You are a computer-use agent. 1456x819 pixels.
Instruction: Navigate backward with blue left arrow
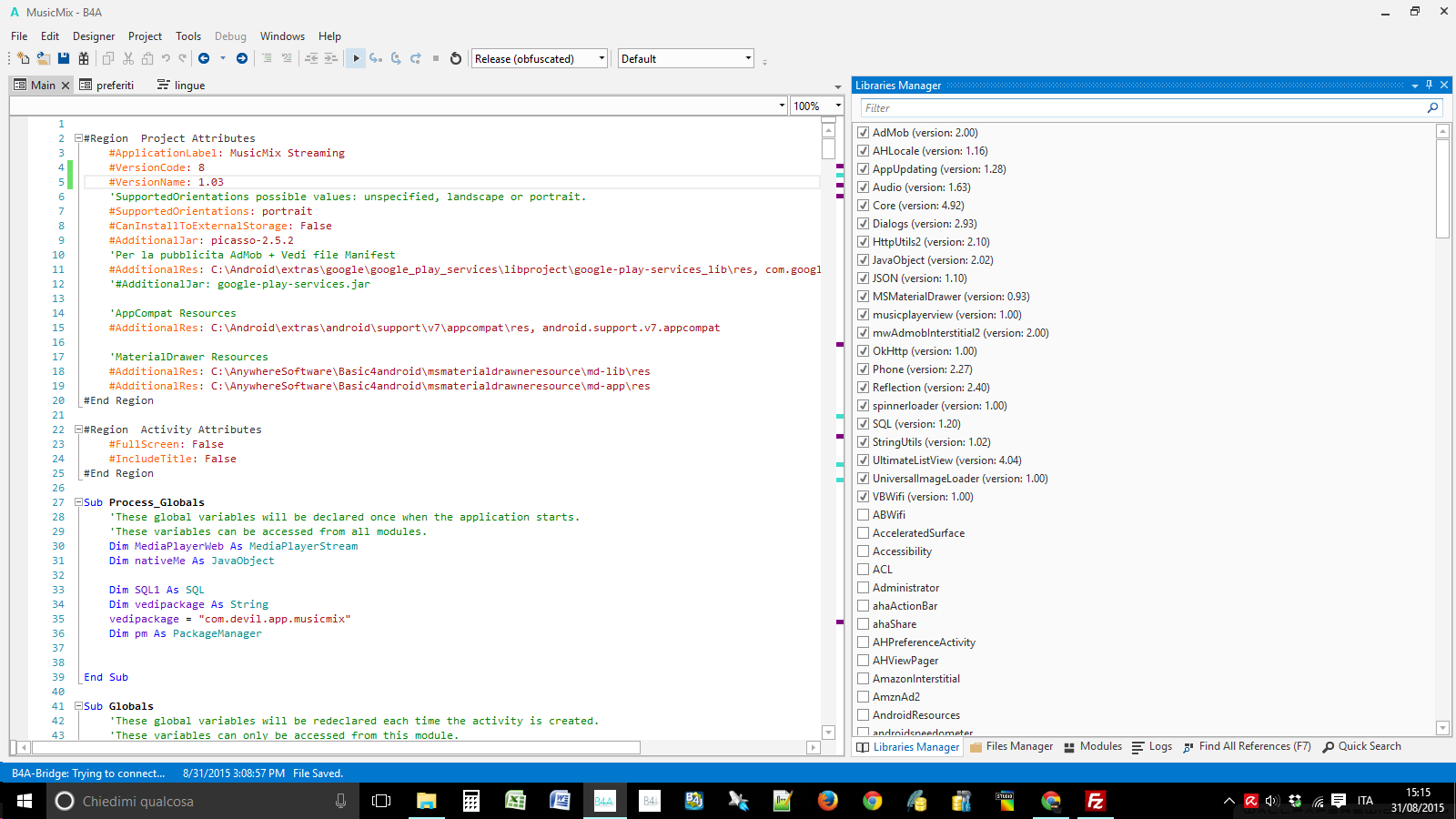pyautogui.click(x=204, y=58)
